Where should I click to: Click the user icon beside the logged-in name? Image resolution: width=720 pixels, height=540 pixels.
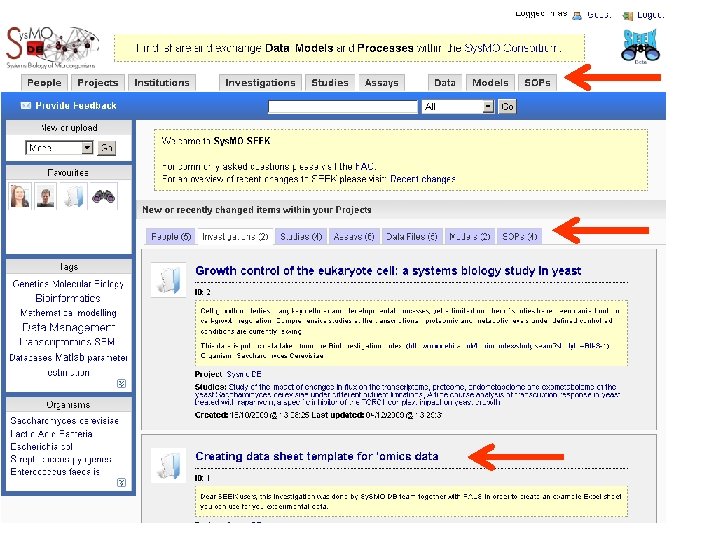[x=577, y=16]
